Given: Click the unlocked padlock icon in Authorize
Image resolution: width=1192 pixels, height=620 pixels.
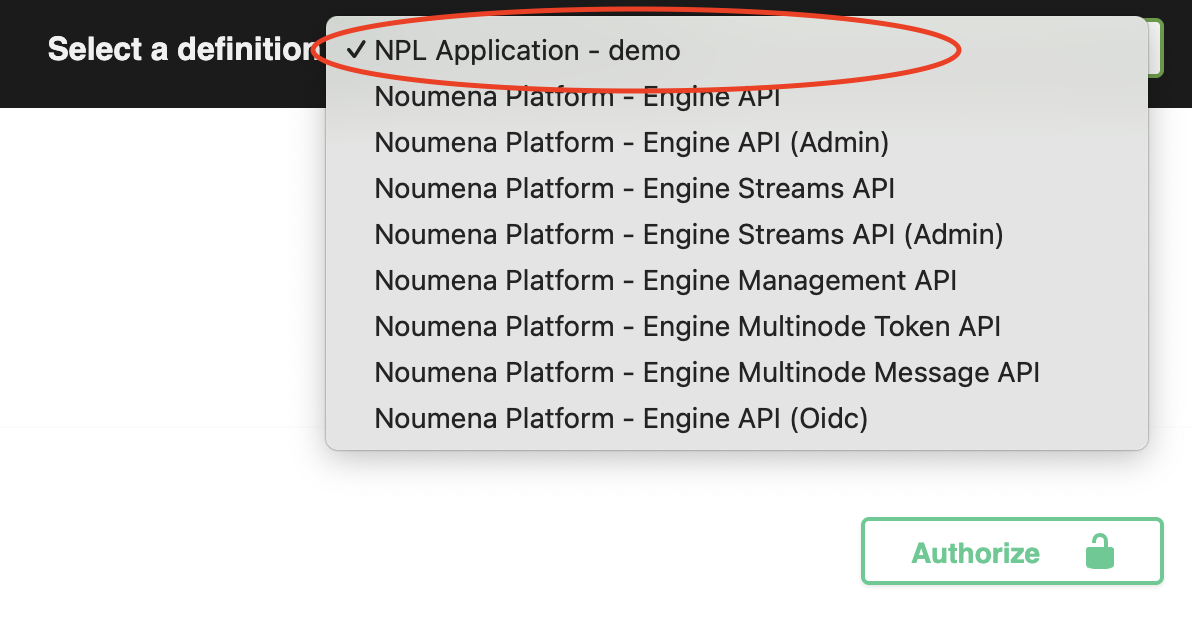Looking at the screenshot, I should [1100, 551].
